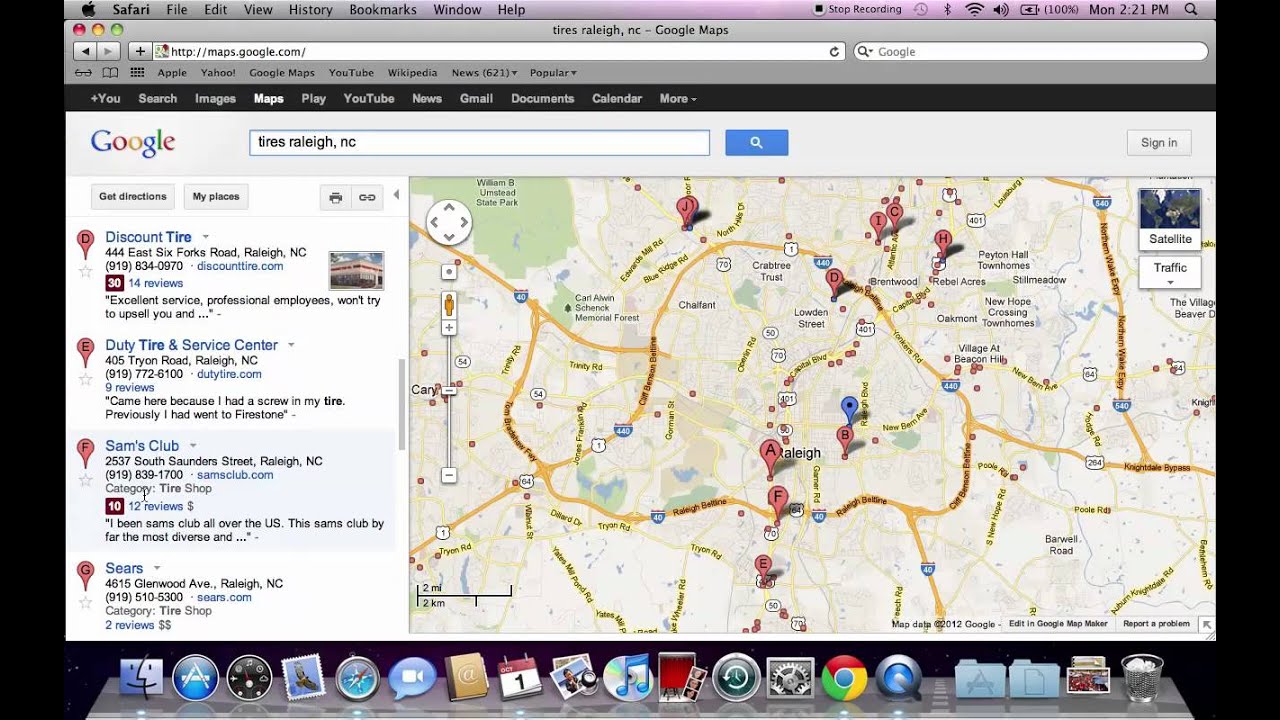1280x720 pixels.
Task: Expand dropdown arrow next to Sam's Club
Action: pyautogui.click(x=193, y=446)
